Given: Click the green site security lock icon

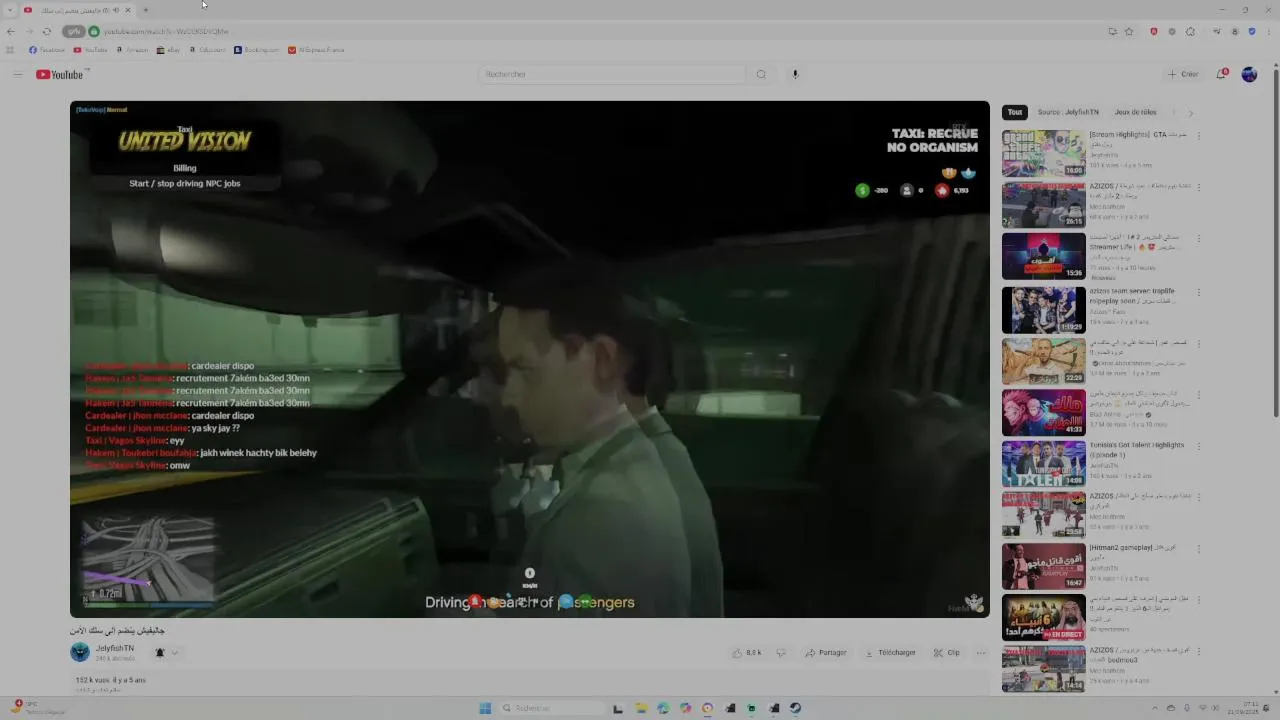Looking at the screenshot, I should (x=94, y=31).
